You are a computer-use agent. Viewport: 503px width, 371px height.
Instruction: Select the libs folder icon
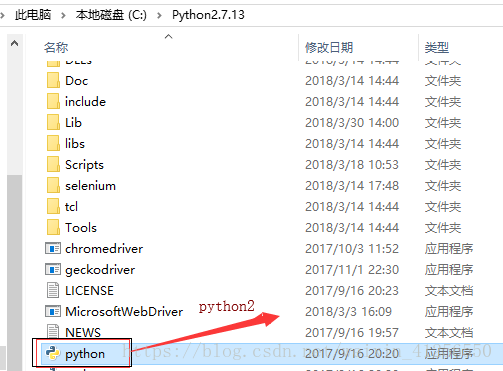coord(53,144)
